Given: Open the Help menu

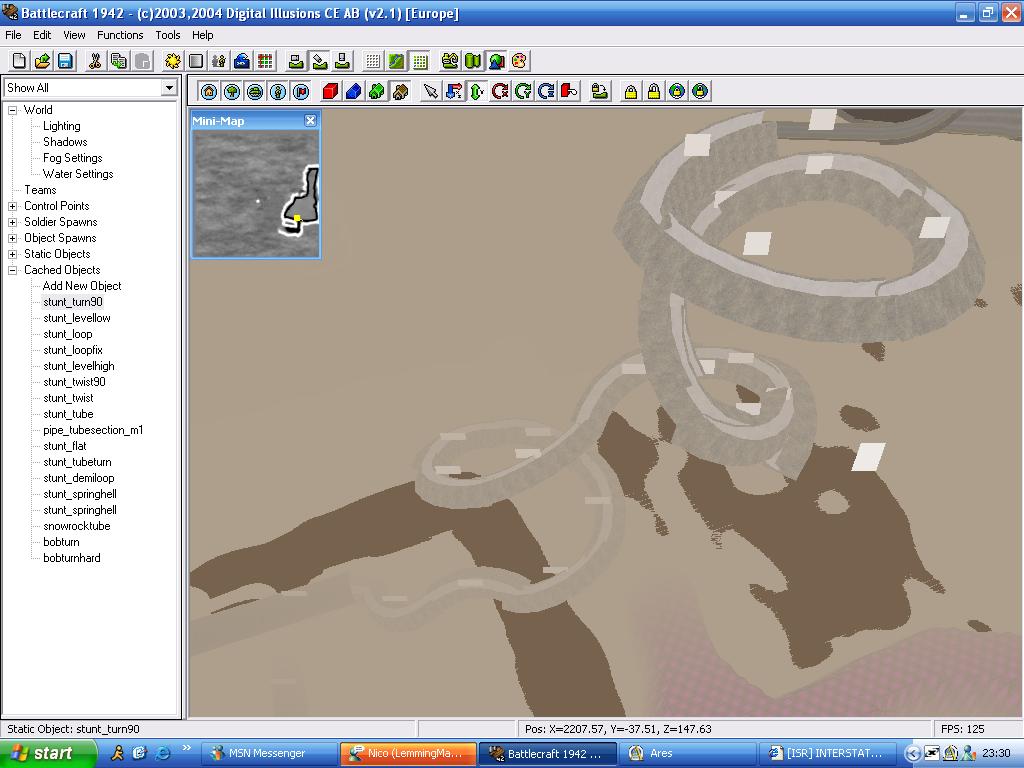Looking at the screenshot, I should click(202, 35).
